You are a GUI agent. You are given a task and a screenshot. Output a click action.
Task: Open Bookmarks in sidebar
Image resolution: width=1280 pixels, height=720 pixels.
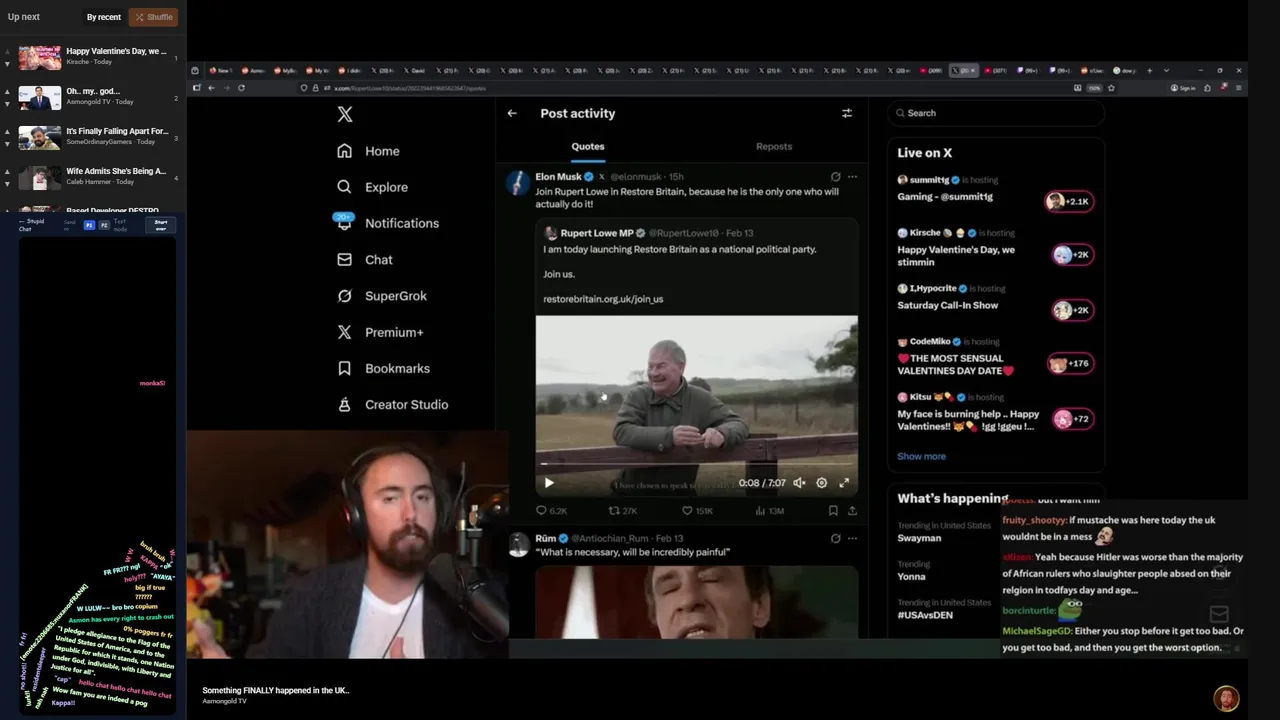point(383,368)
